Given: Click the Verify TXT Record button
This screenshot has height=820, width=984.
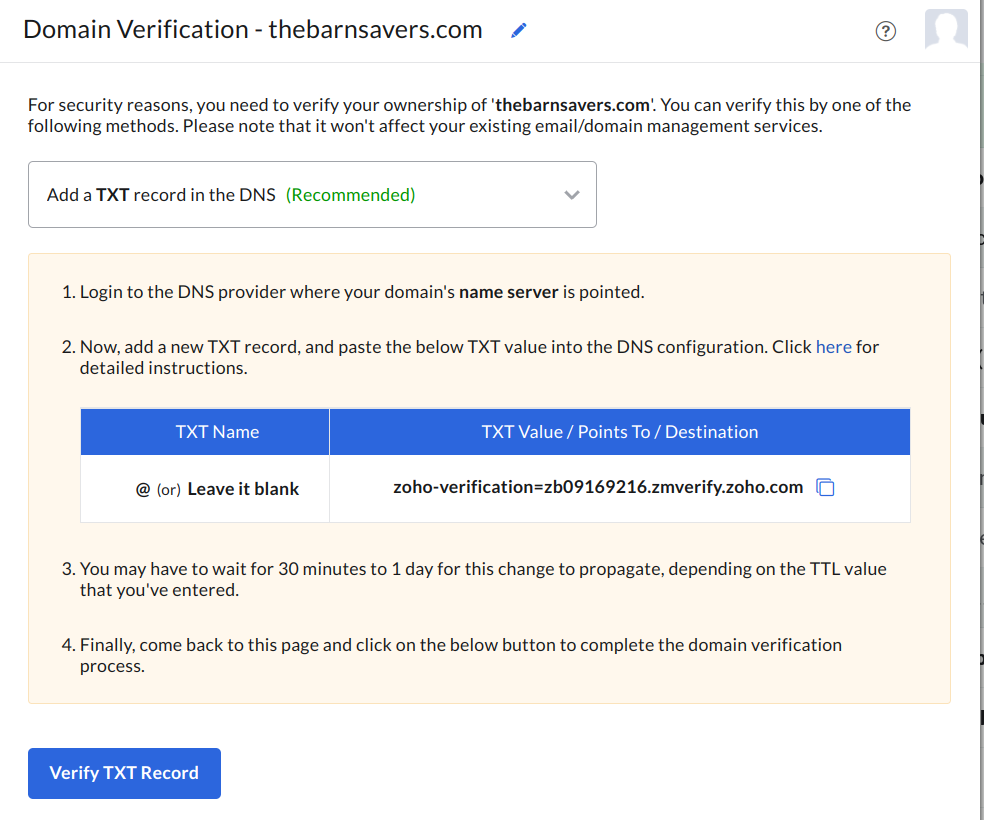Looking at the screenshot, I should [124, 773].
